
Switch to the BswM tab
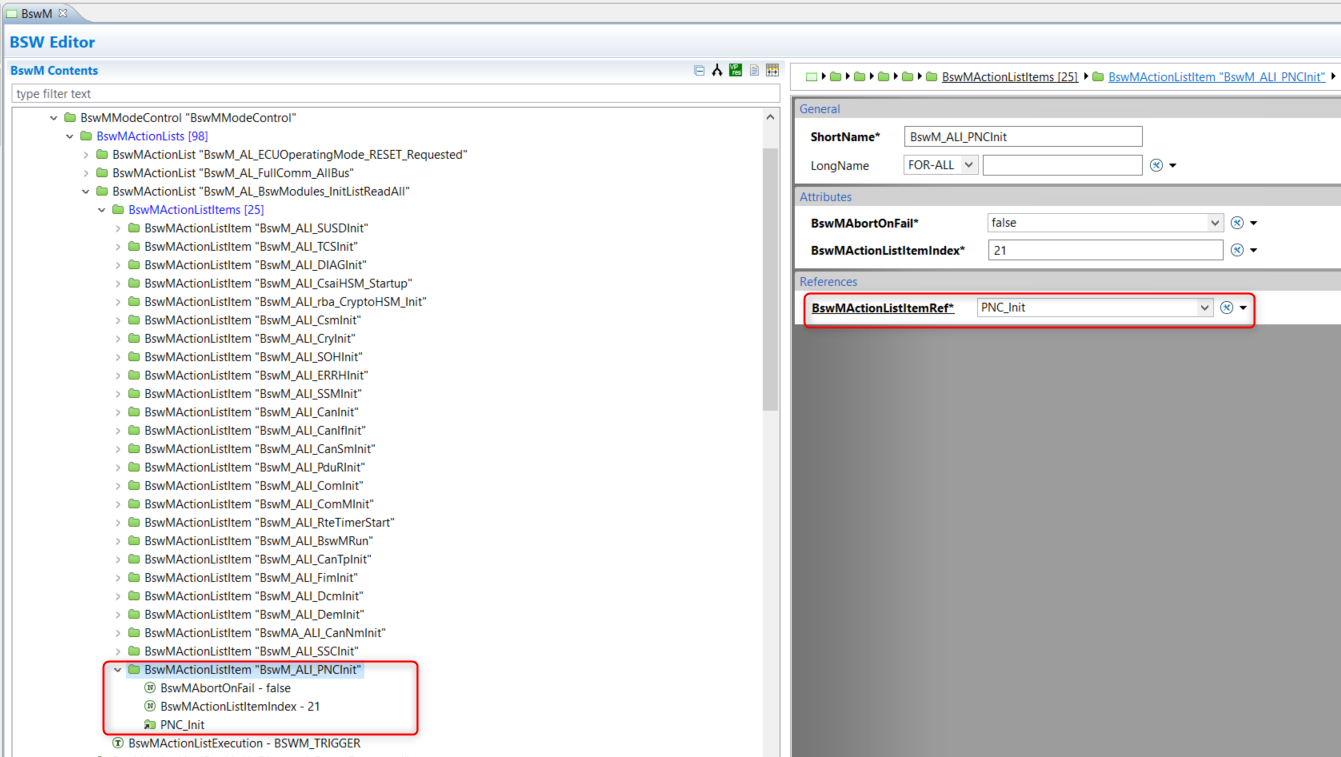click(x=36, y=13)
